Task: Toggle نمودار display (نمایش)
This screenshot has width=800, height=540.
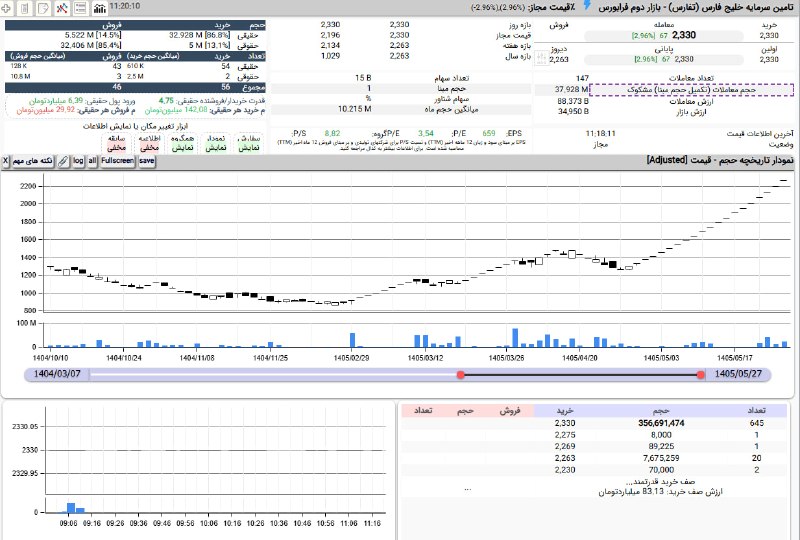Action: pyautogui.click(x=216, y=143)
